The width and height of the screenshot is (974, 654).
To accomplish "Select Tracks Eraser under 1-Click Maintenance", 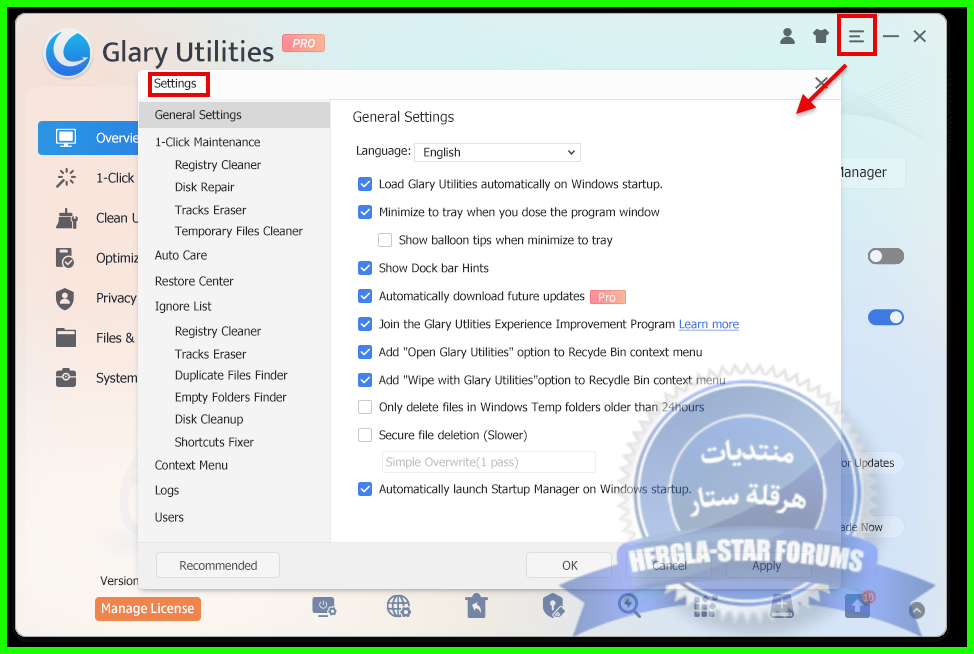I will 210,210.
